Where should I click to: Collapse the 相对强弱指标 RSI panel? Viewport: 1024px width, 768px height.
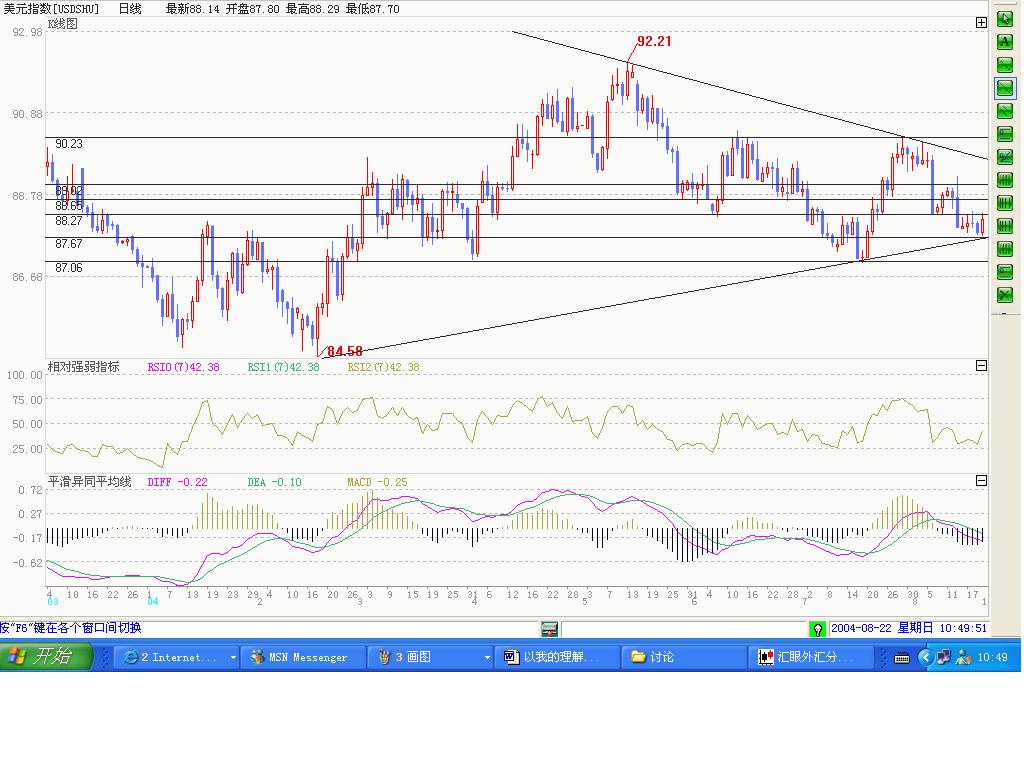(x=981, y=366)
